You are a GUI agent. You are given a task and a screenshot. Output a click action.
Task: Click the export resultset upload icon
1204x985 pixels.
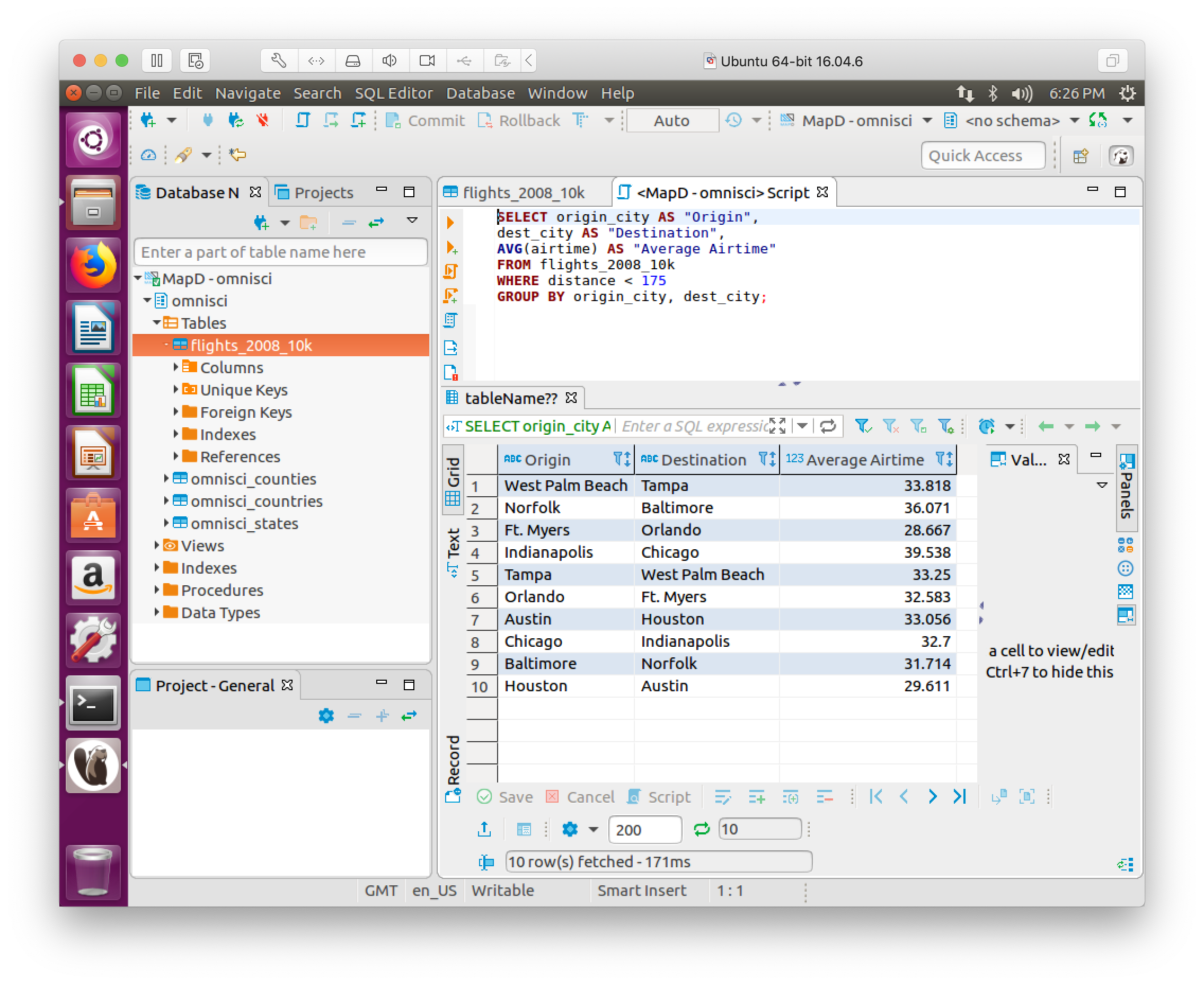click(x=484, y=830)
